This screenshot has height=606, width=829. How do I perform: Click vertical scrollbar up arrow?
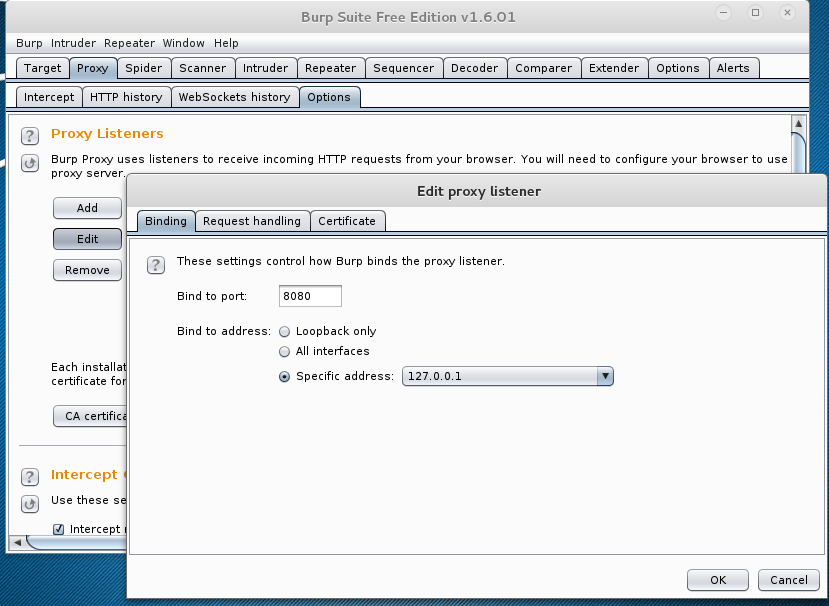(x=798, y=123)
